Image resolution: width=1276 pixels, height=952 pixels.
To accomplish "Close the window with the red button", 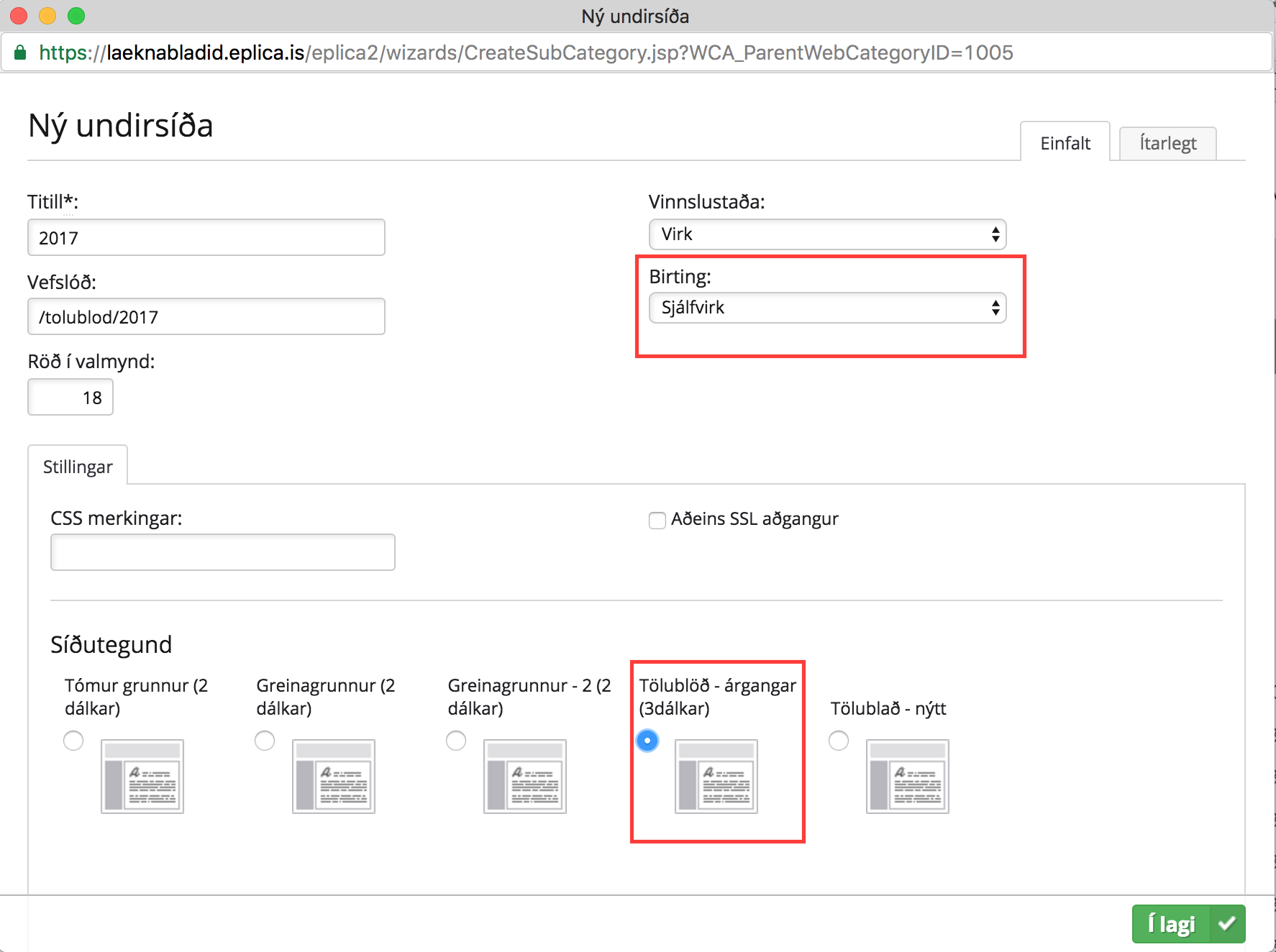I will [x=19, y=15].
